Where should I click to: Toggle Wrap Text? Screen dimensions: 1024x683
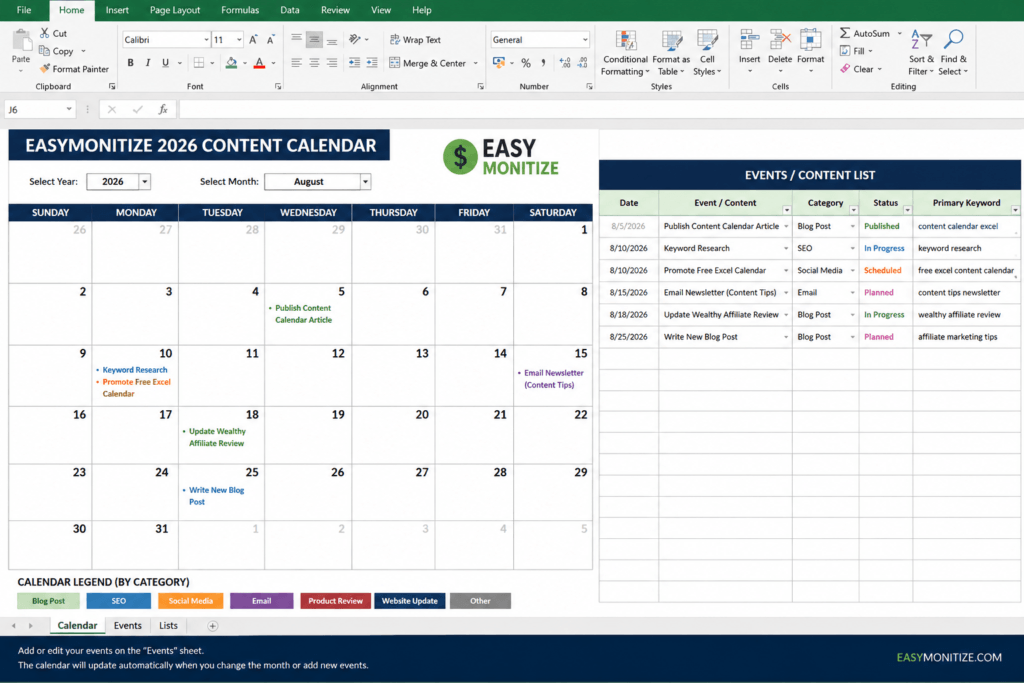click(415, 39)
